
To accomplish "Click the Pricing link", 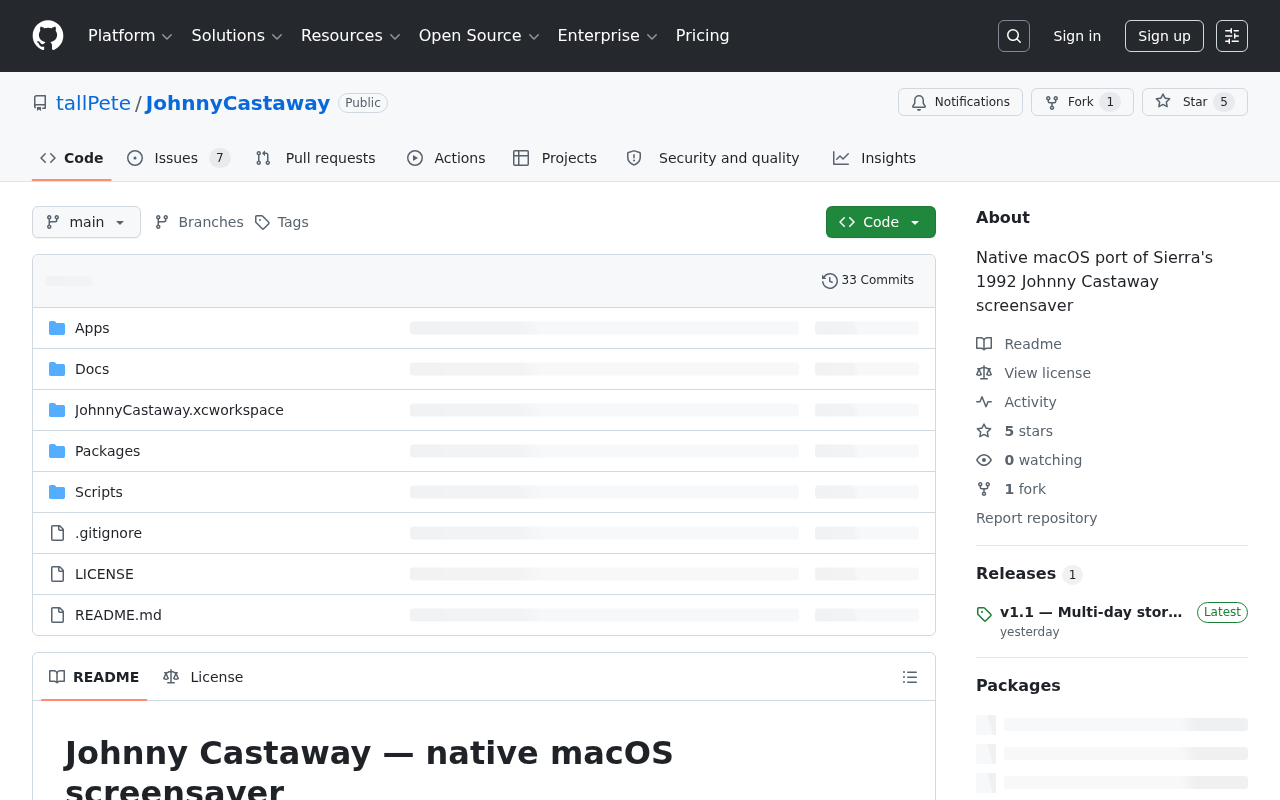I will click(x=702, y=36).
